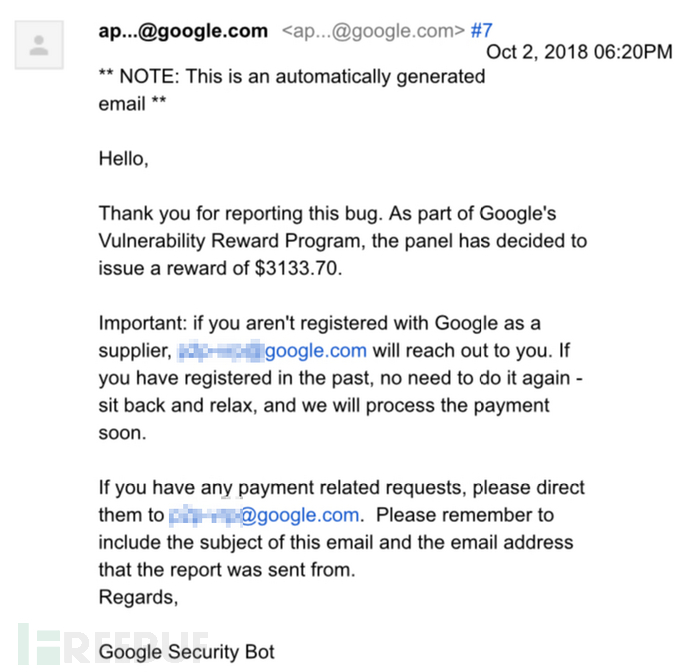Image resolution: width=690 pixels, height=672 pixels.
Task: Click the sender's gray avatar placeholder icon
Action: pos(39,45)
